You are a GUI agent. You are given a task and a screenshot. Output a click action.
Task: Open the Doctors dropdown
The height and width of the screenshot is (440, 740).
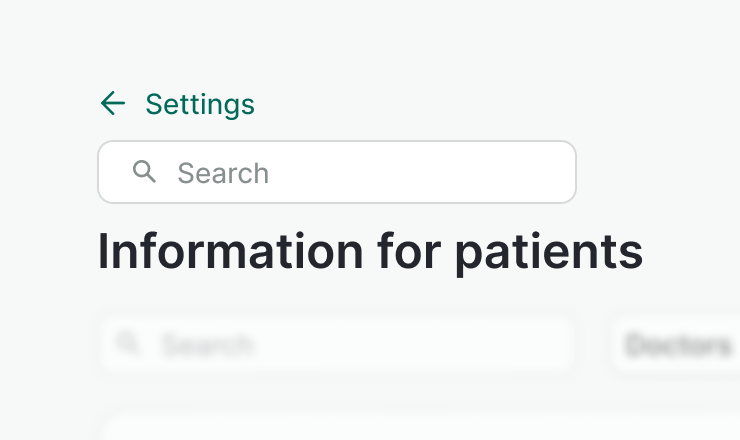678,346
